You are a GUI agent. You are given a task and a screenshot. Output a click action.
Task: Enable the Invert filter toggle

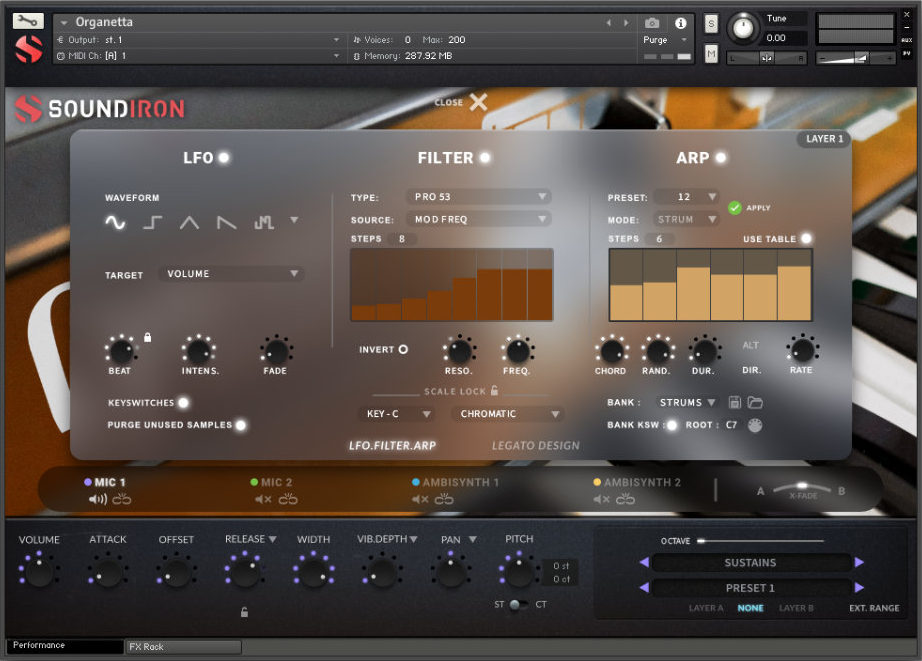(405, 349)
